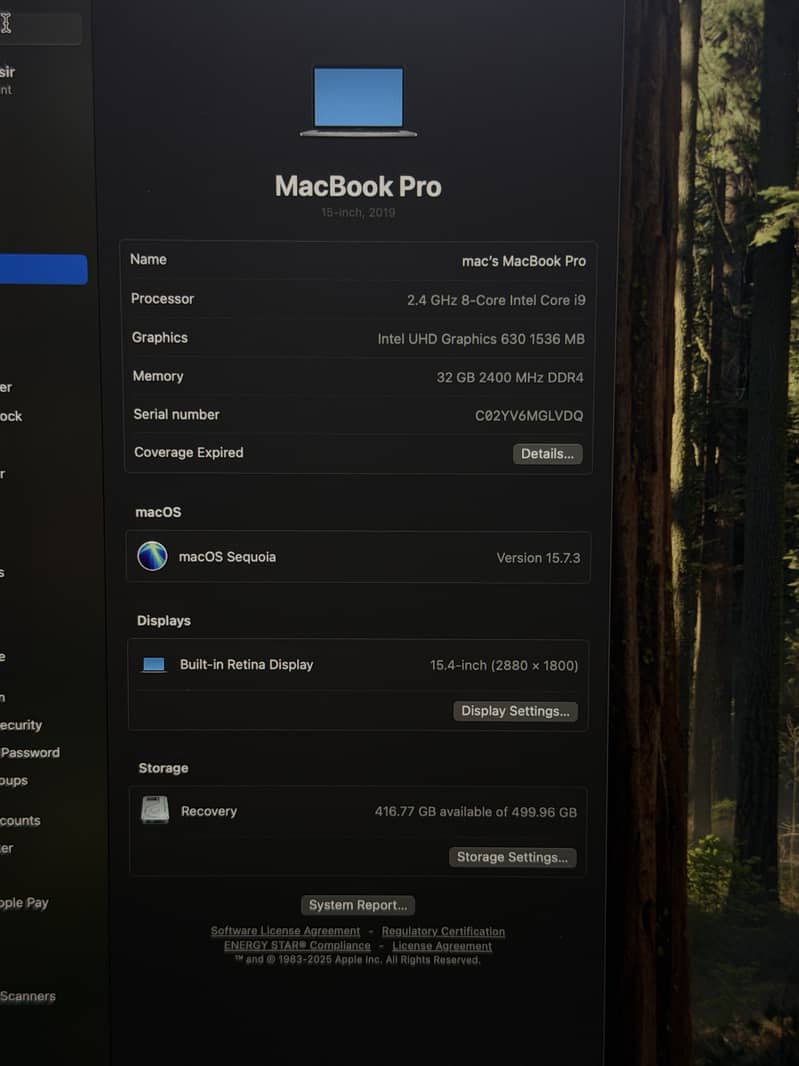Viewport: 799px width, 1066px height.
Task: Click the Recovery disk drive icon
Action: click(155, 810)
